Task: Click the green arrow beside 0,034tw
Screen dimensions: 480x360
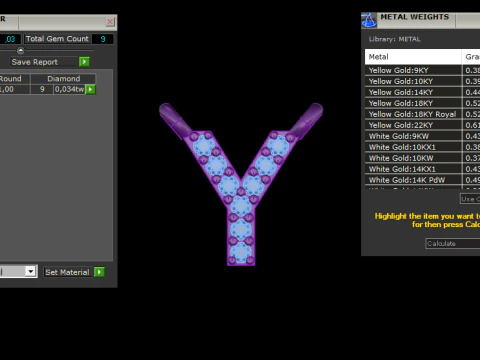Action: 90,89
